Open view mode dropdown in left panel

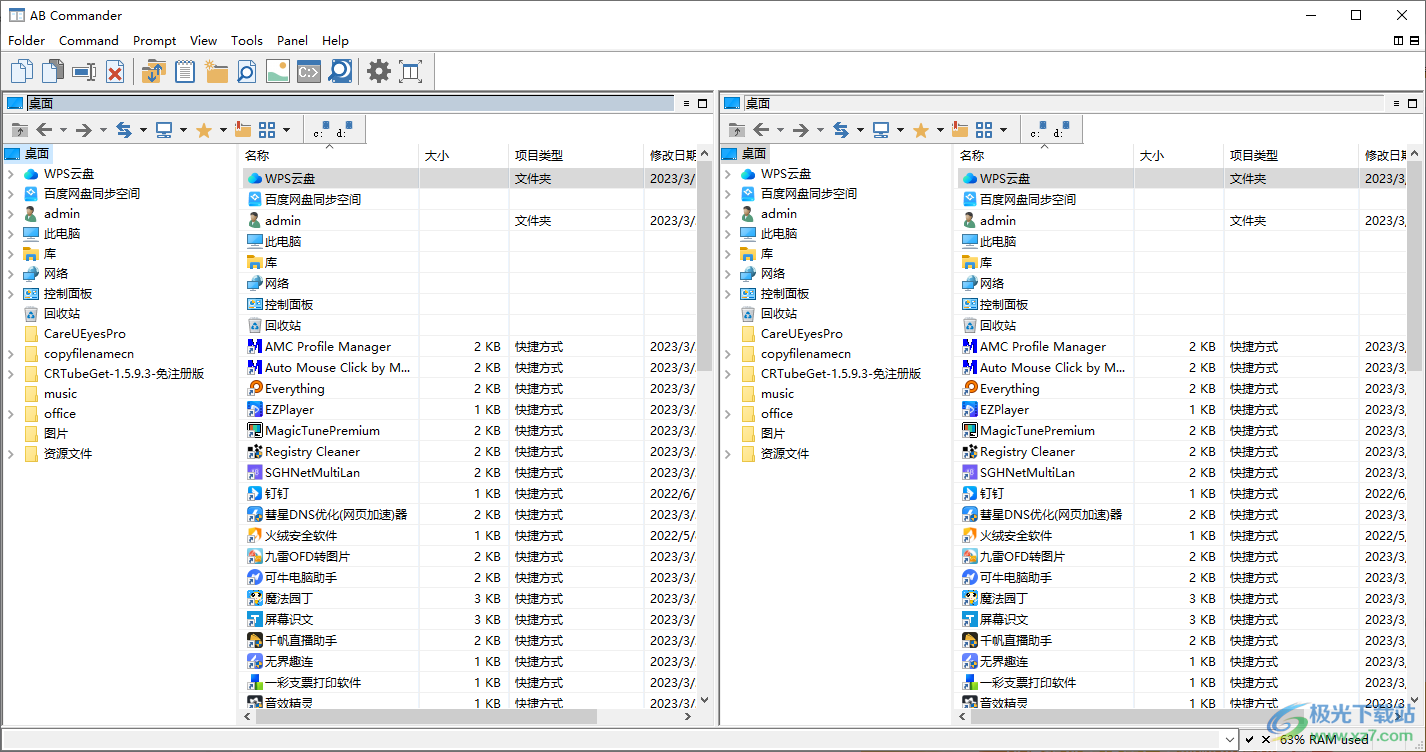(x=287, y=130)
